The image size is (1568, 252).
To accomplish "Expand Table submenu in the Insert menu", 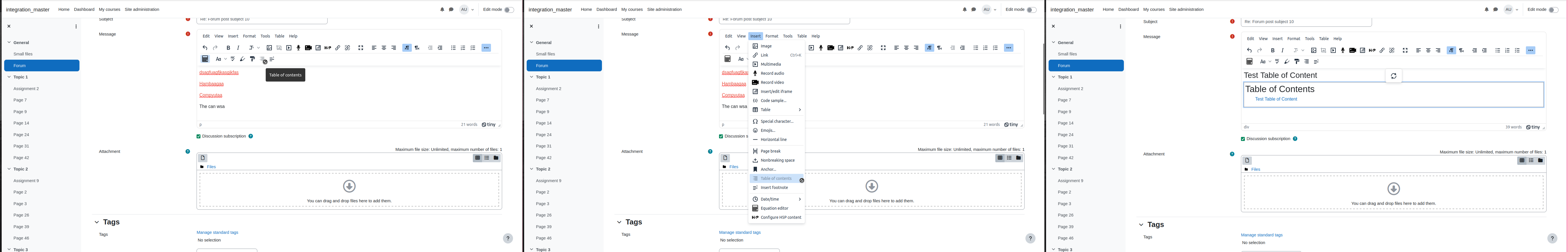I will click(777, 110).
